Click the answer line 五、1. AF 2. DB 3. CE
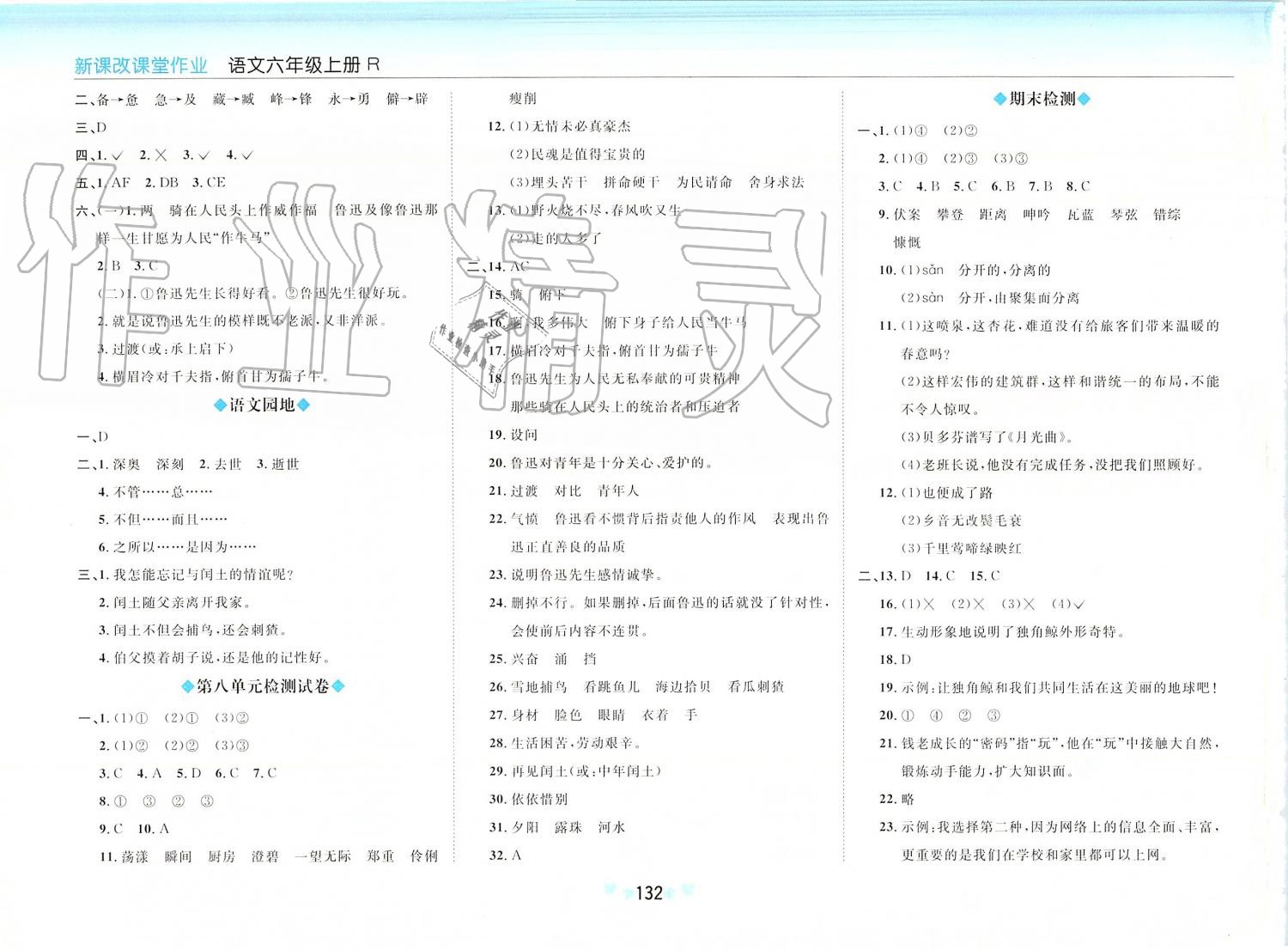Screen dimensions: 1288x950 tap(151, 183)
